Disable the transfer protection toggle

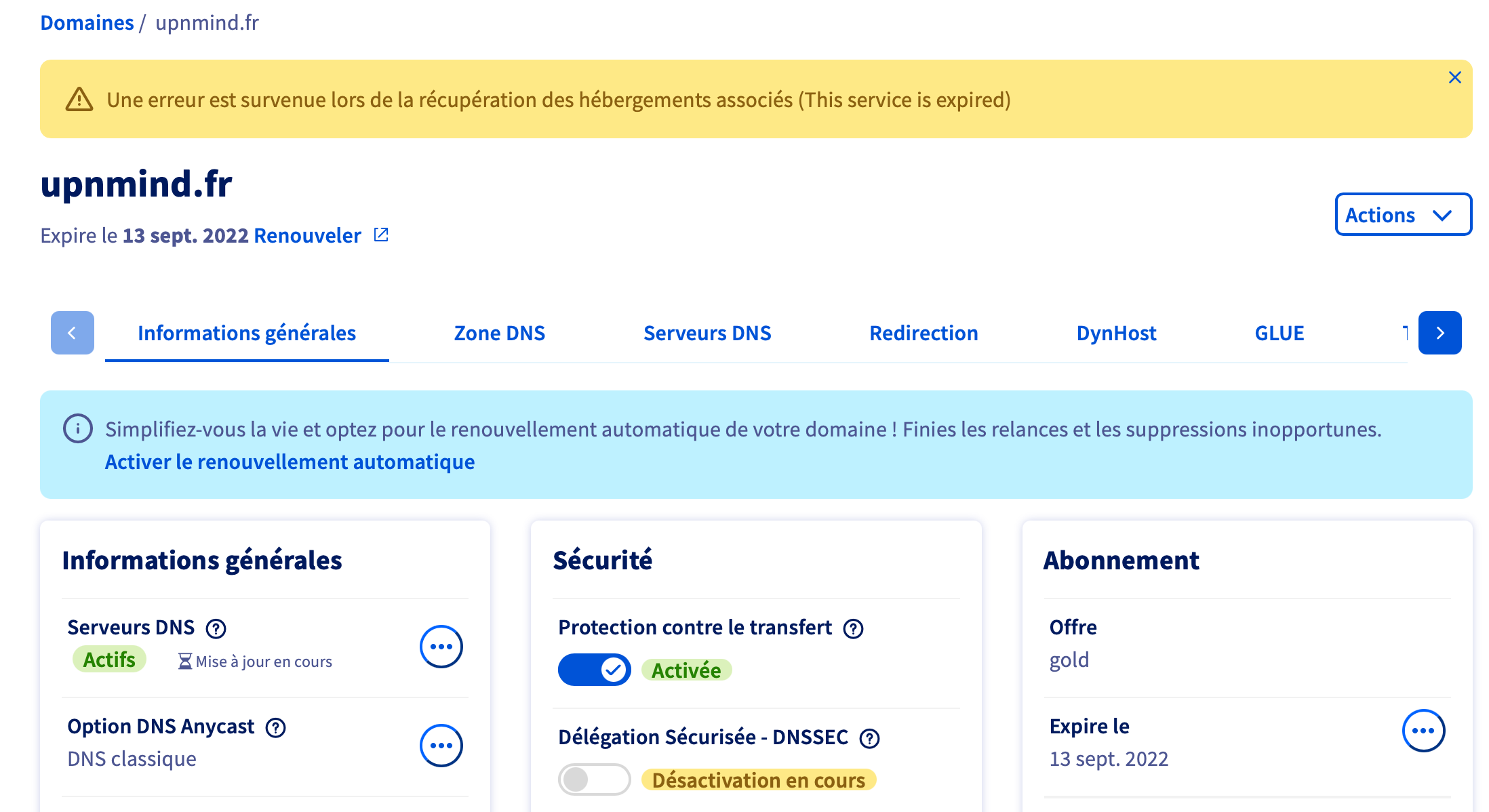tap(594, 670)
